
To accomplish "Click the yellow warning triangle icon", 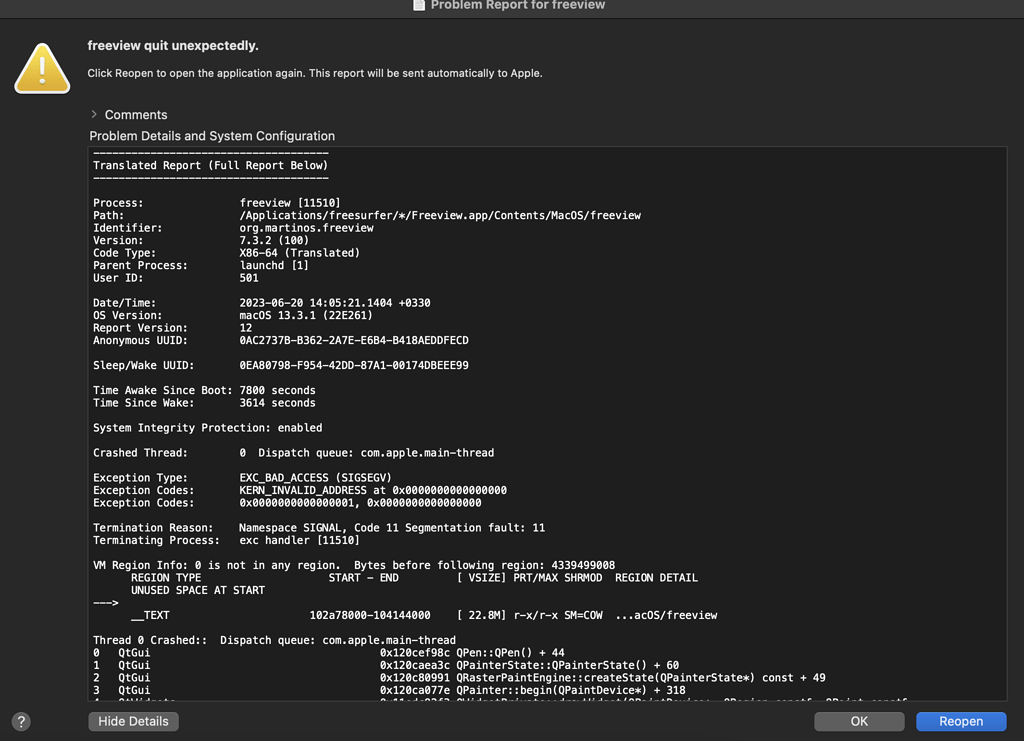I will [x=42, y=67].
